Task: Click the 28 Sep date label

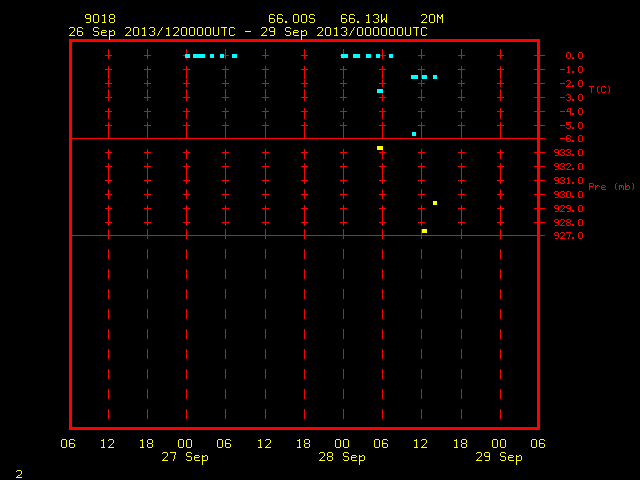Action: click(342, 457)
